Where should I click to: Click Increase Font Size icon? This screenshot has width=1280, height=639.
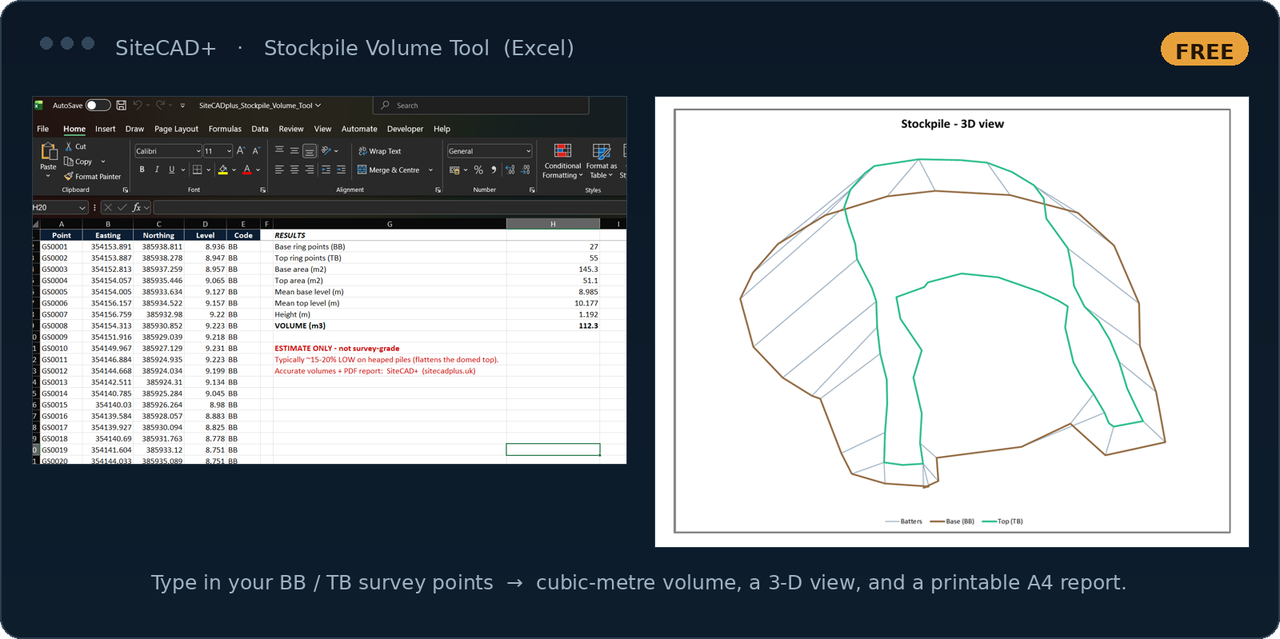tap(240, 151)
